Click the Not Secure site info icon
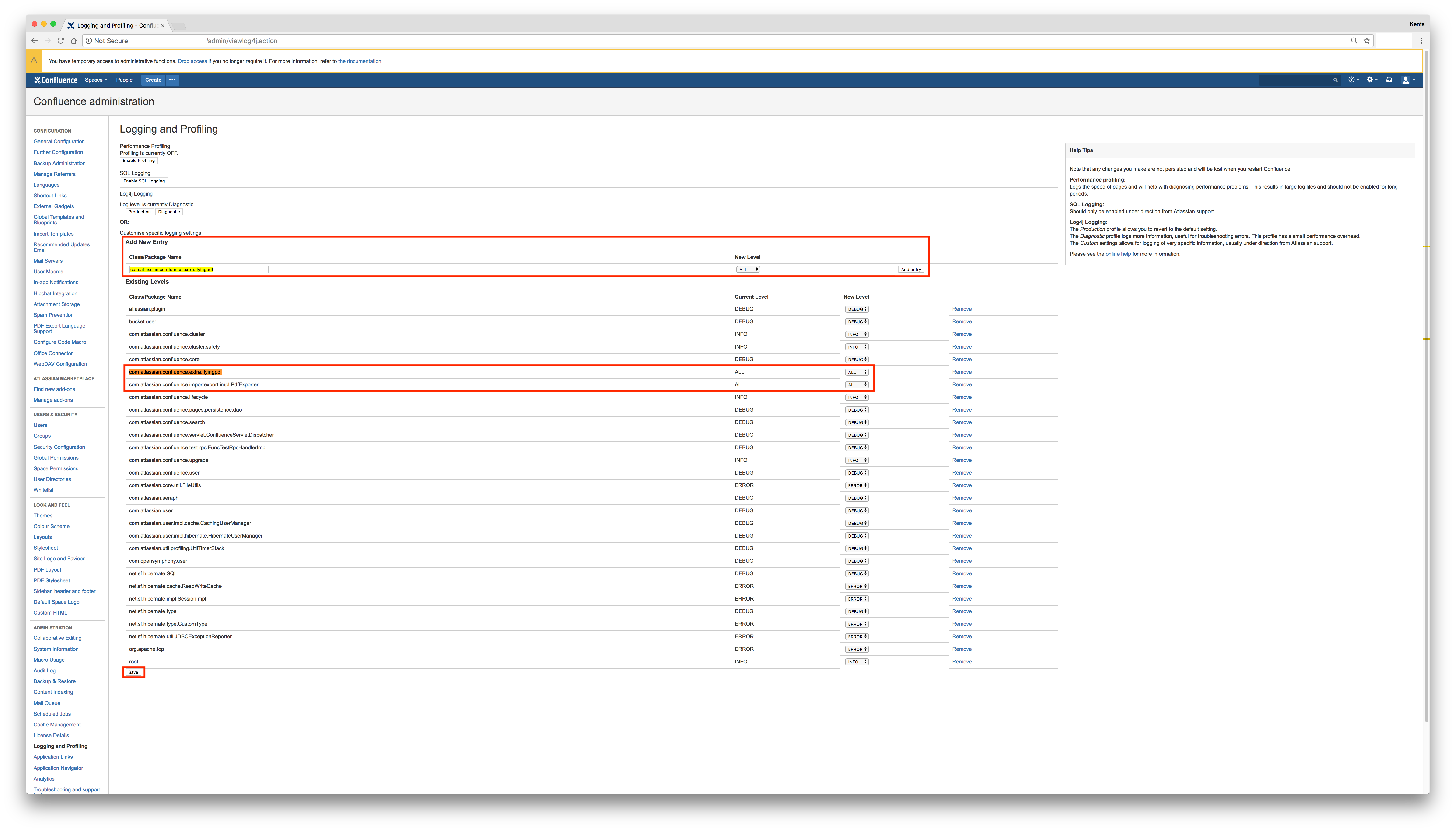Image resolution: width=1456 pixels, height=831 pixels. 88,41
